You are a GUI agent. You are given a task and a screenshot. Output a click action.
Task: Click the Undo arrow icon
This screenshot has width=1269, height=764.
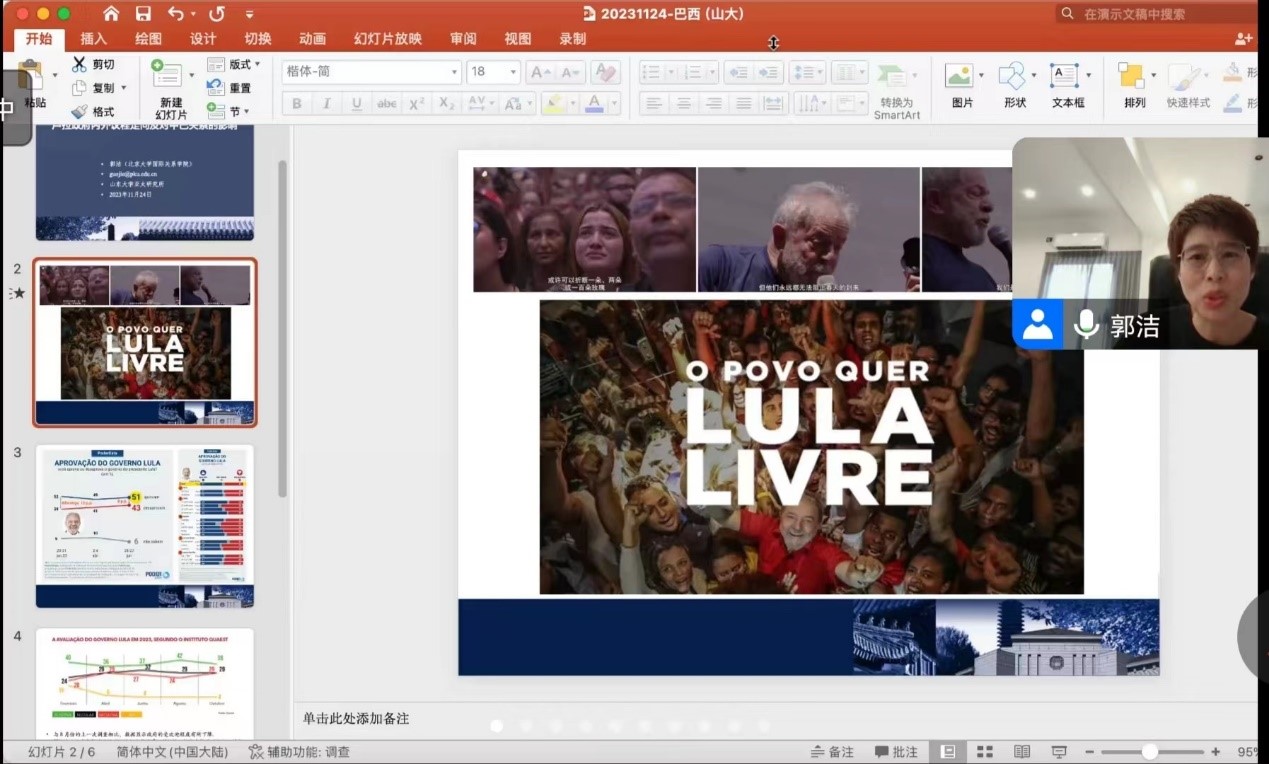pyautogui.click(x=176, y=14)
